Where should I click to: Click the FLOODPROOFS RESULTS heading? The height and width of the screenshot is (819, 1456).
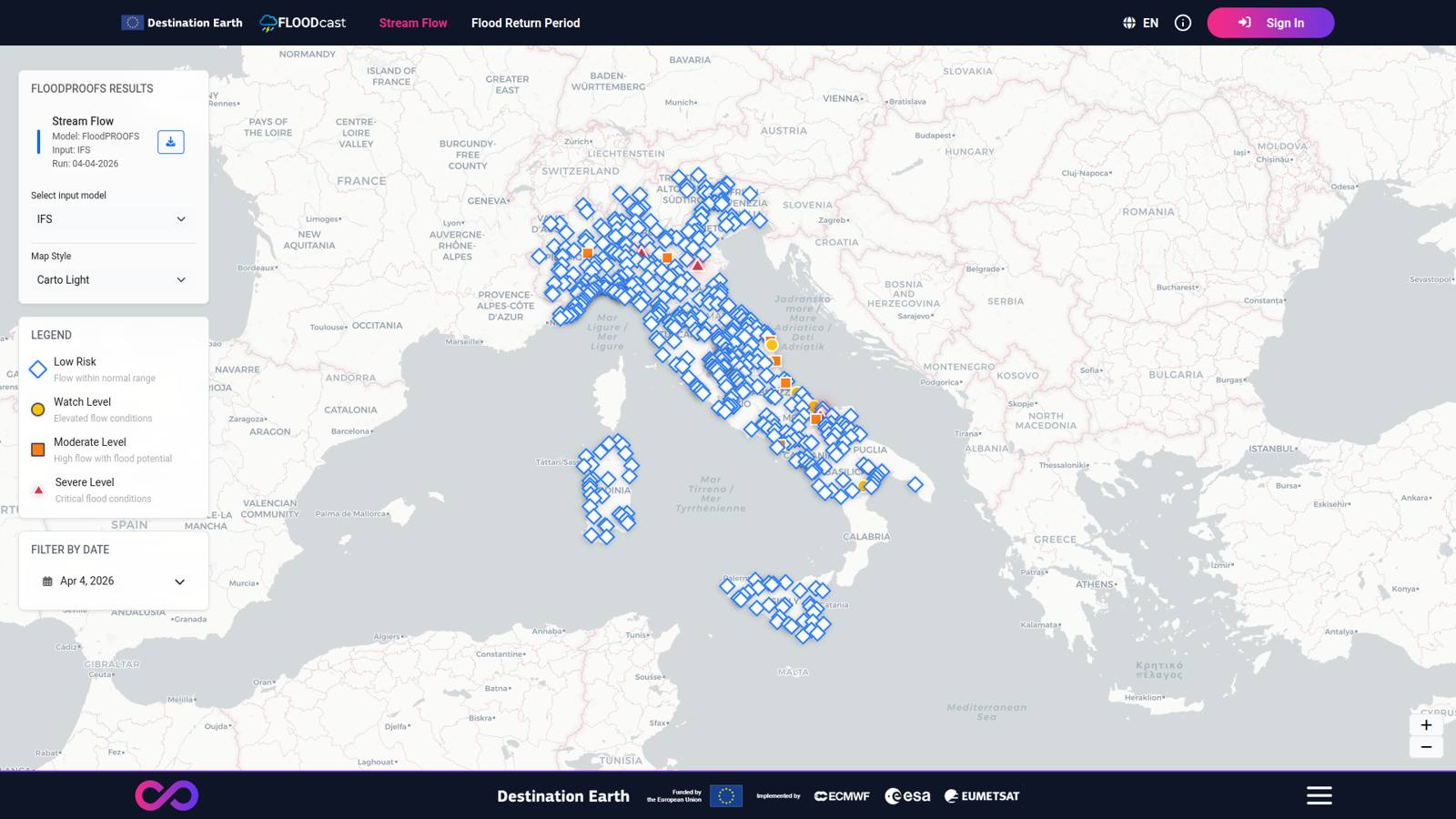[92, 88]
